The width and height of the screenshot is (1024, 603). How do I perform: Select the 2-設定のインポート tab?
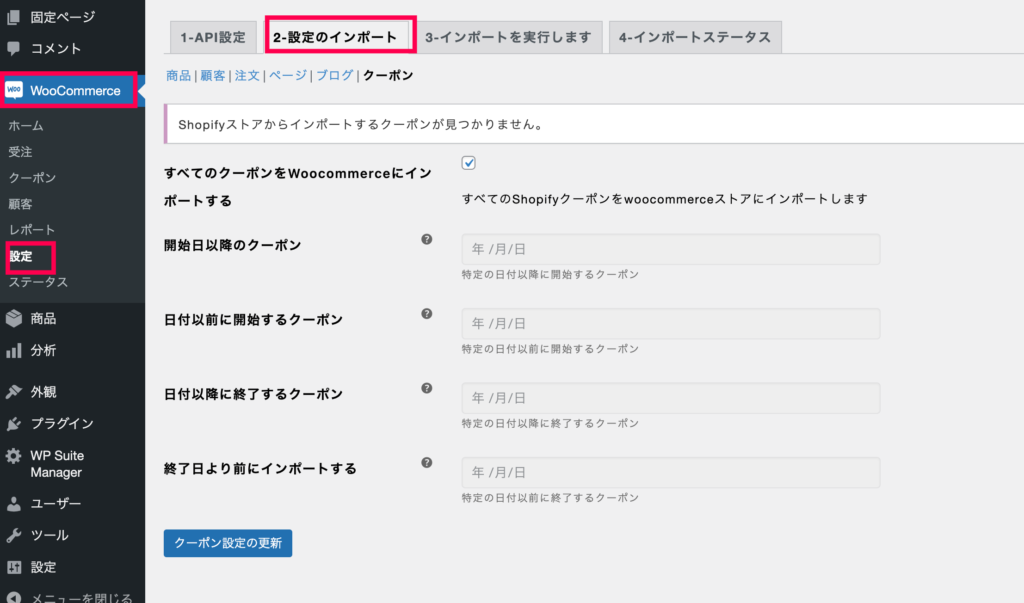(335, 37)
